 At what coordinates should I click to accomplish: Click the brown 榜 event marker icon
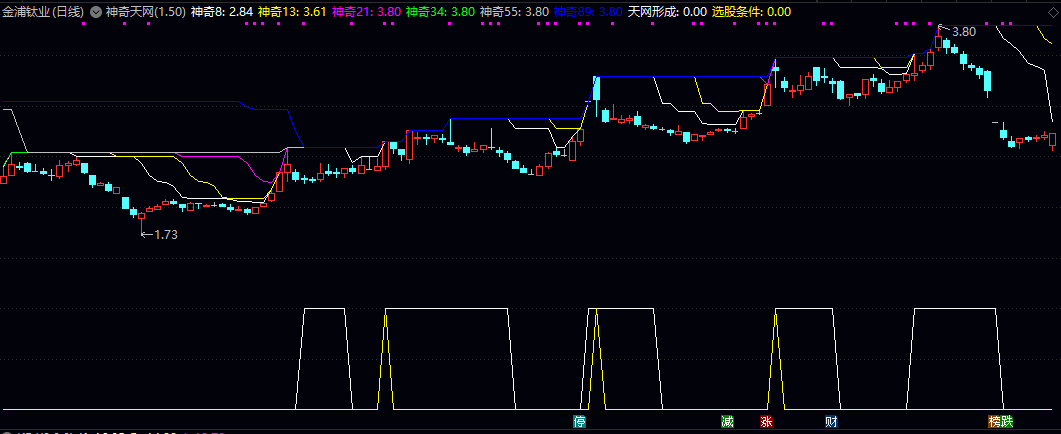pyautogui.click(x=995, y=422)
